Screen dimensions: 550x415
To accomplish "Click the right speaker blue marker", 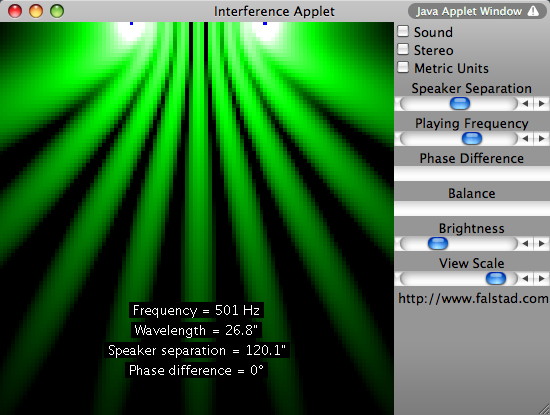I will [x=265, y=24].
